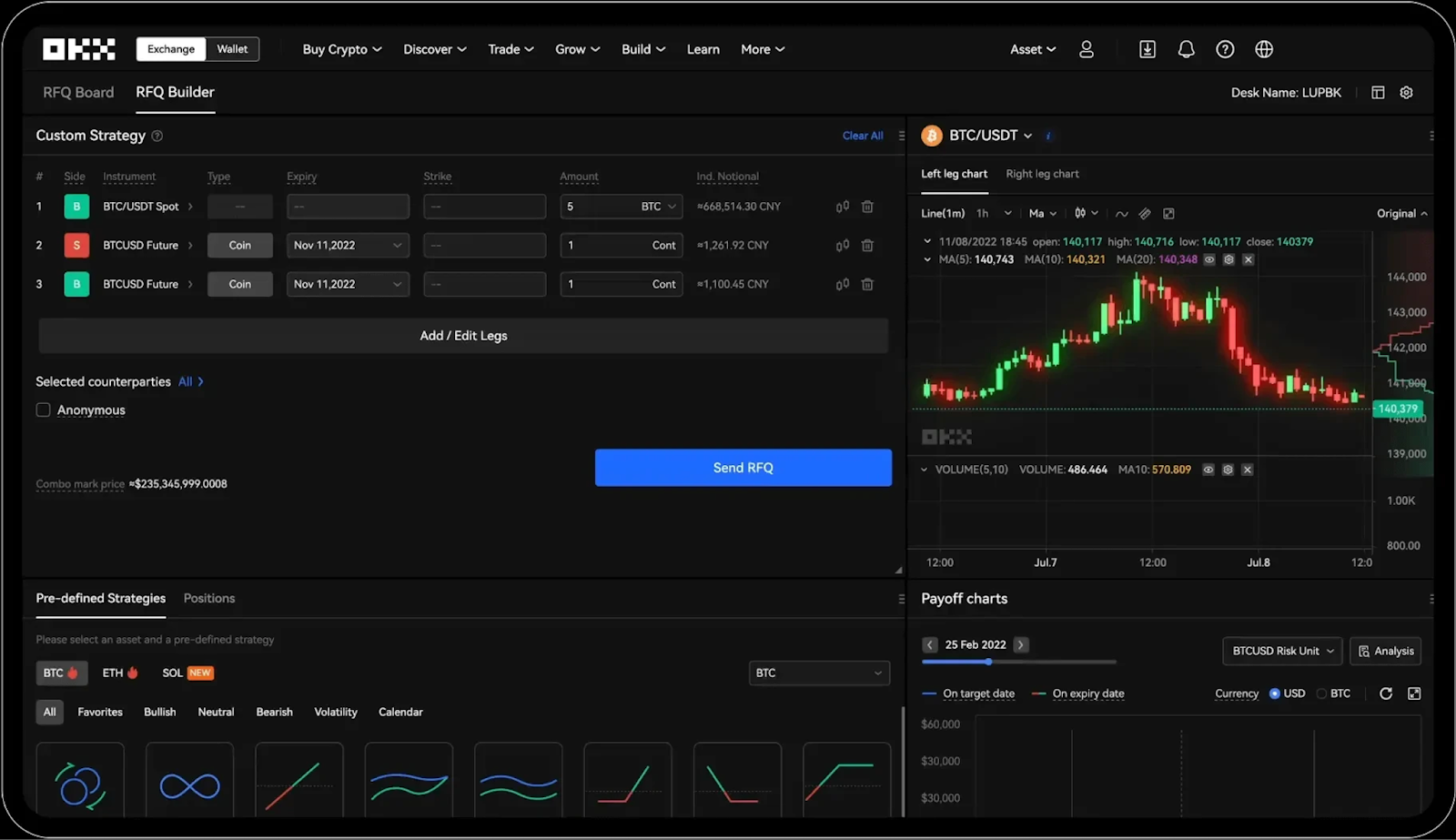Open the BTCUSD Risk Unit dropdown
Image resolution: width=1456 pixels, height=840 pixels.
(x=1280, y=651)
